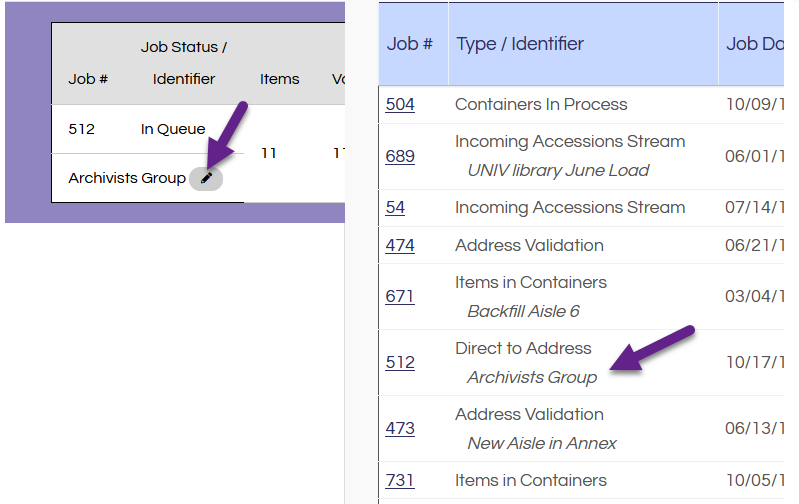
Task: Open job number 473 link
Action: click(x=400, y=428)
